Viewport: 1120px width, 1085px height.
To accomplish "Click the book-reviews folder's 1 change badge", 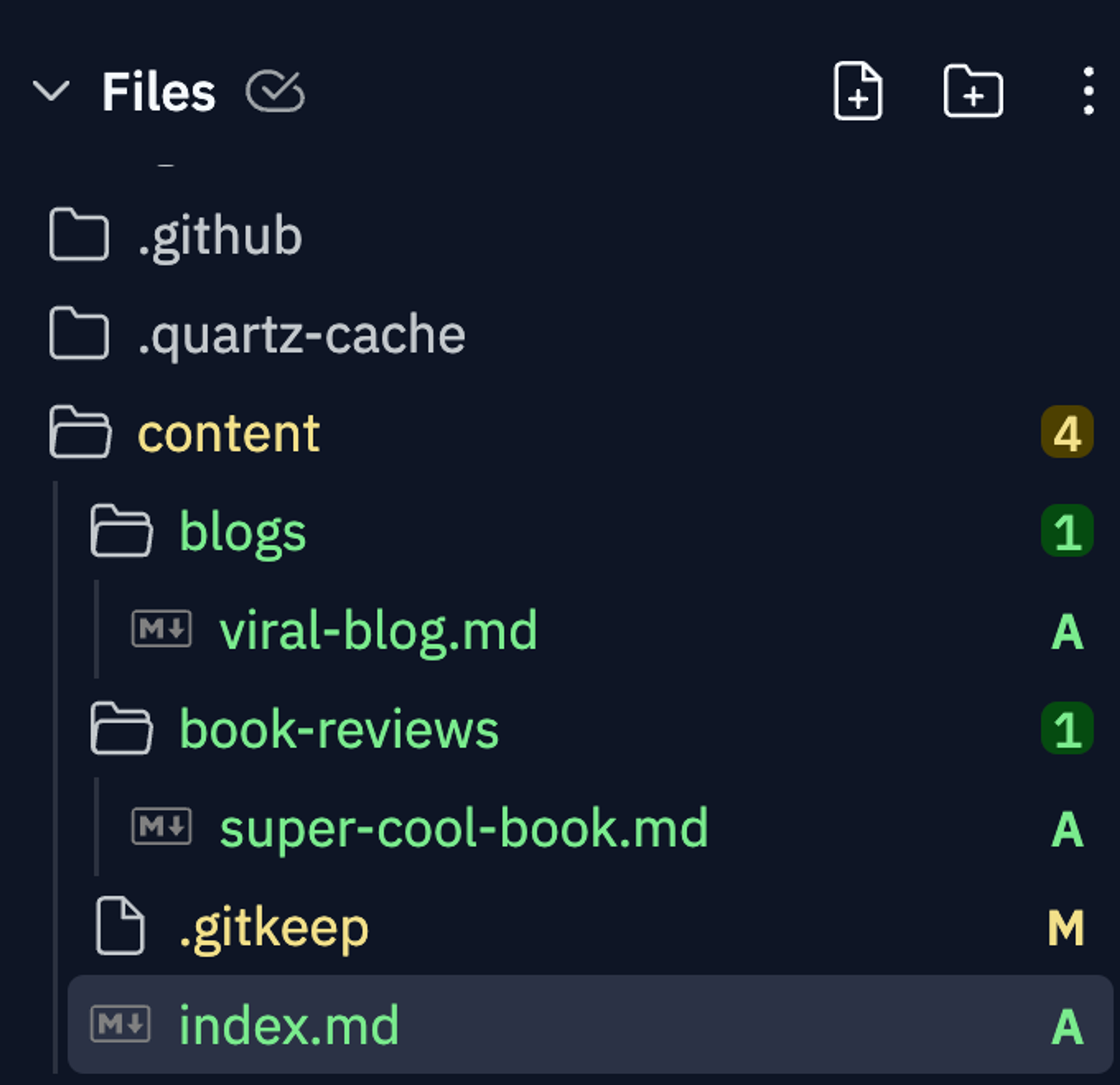I will coord(1067,728).
